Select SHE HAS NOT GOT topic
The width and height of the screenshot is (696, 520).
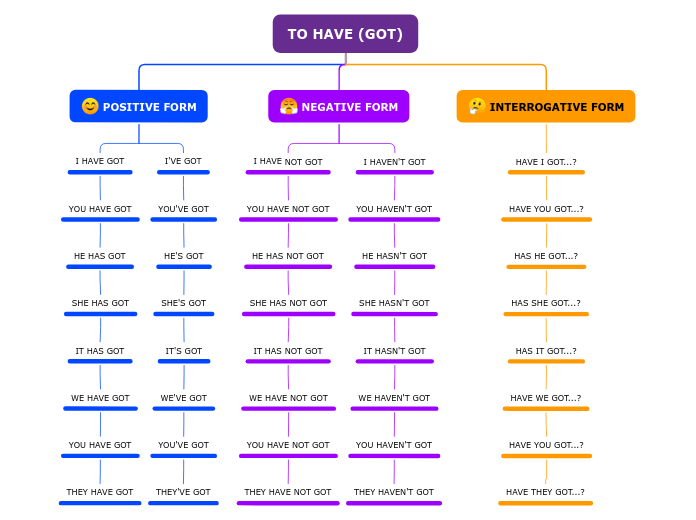pos(288,304)
